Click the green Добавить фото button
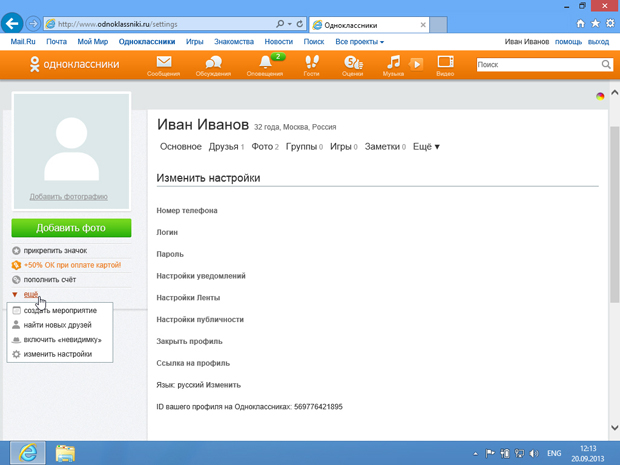This screenshot has height=465, width=620. (71, 228)
